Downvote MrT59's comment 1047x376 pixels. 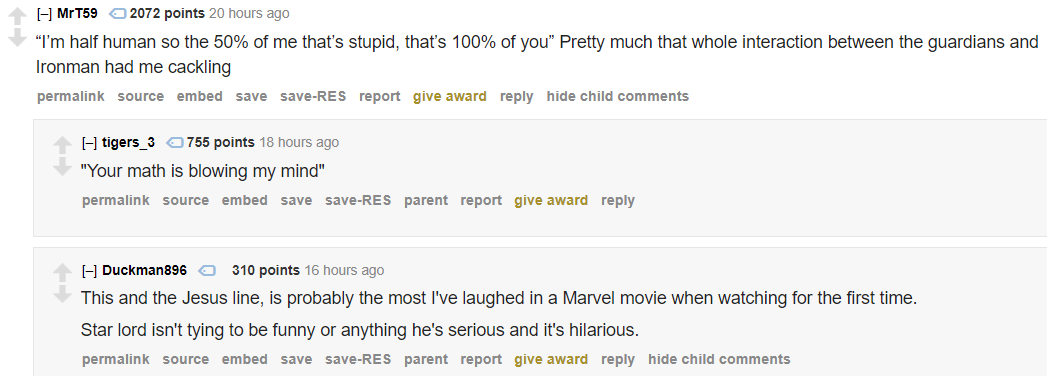click(17, 39)
